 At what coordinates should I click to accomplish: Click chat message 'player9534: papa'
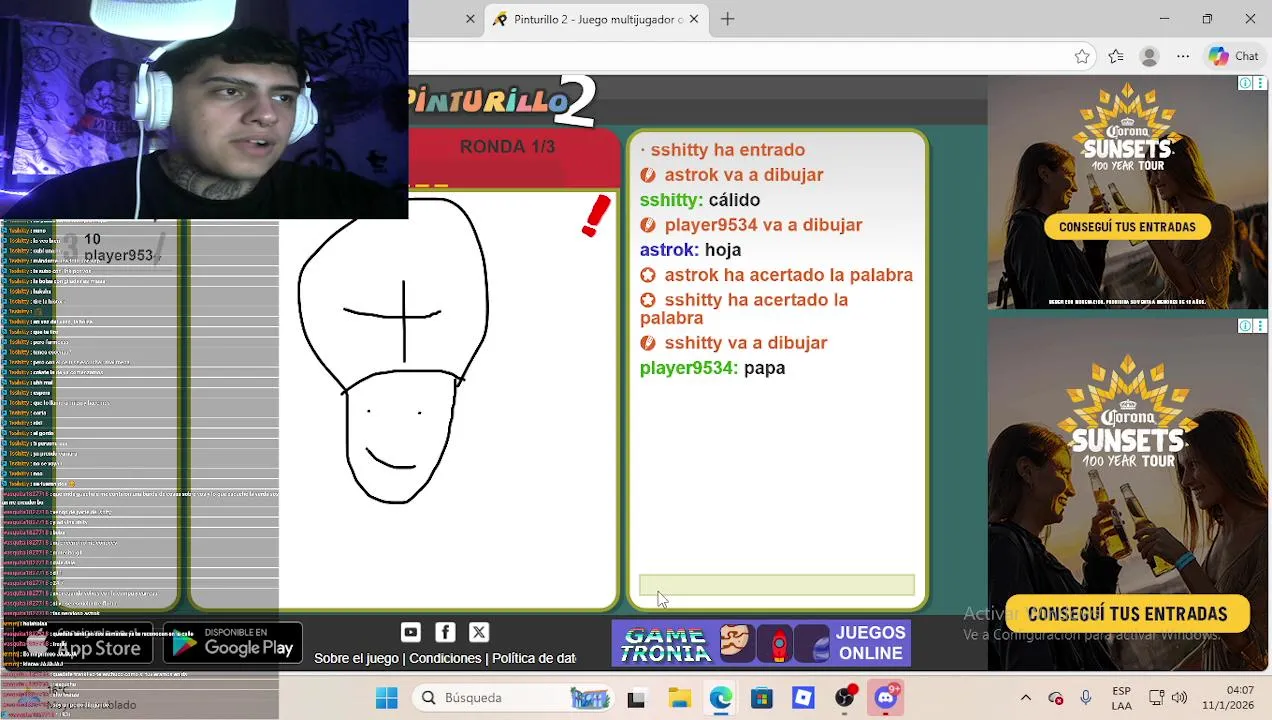(x=712, y=368)
